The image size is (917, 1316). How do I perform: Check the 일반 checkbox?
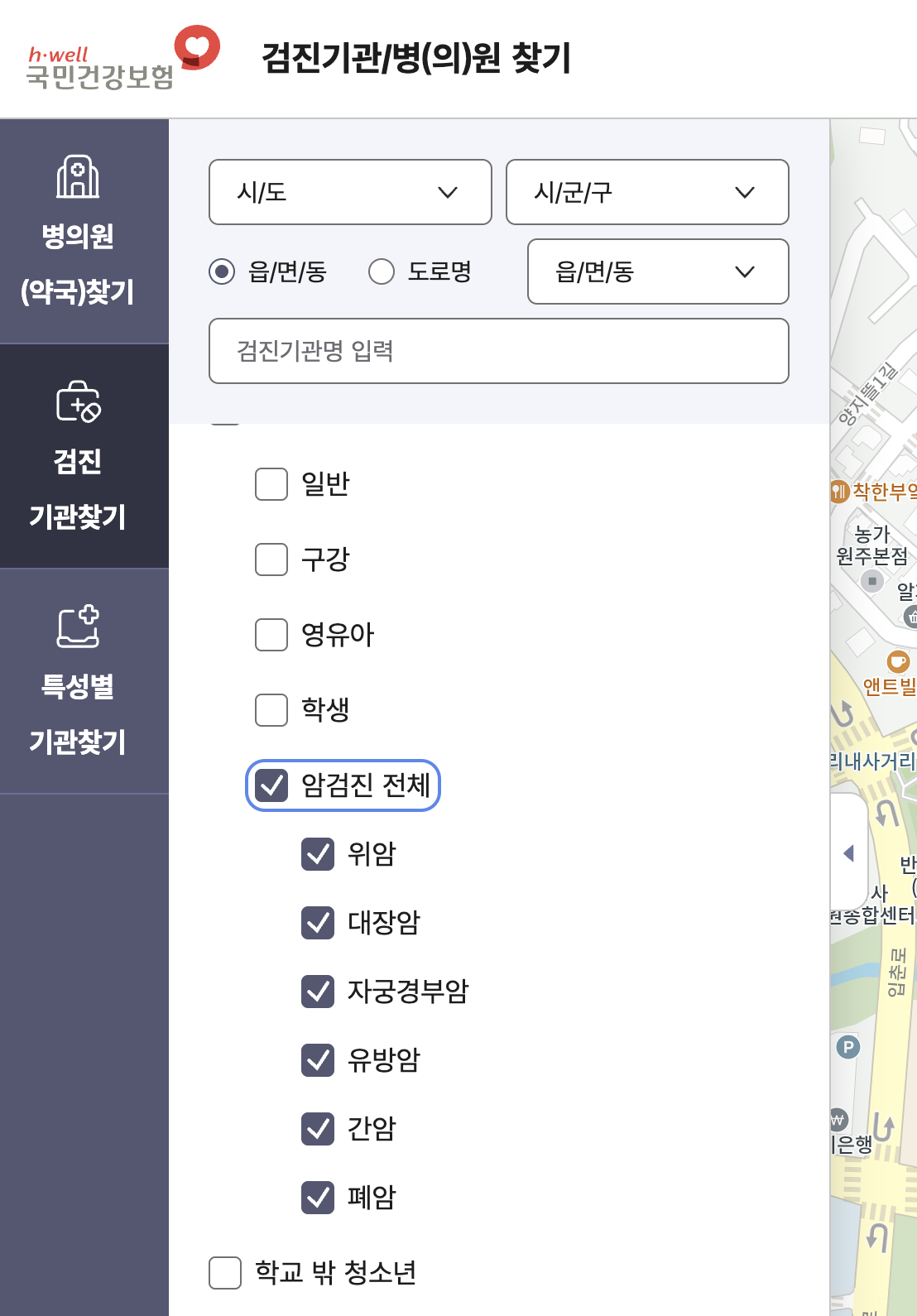(271, 484)
